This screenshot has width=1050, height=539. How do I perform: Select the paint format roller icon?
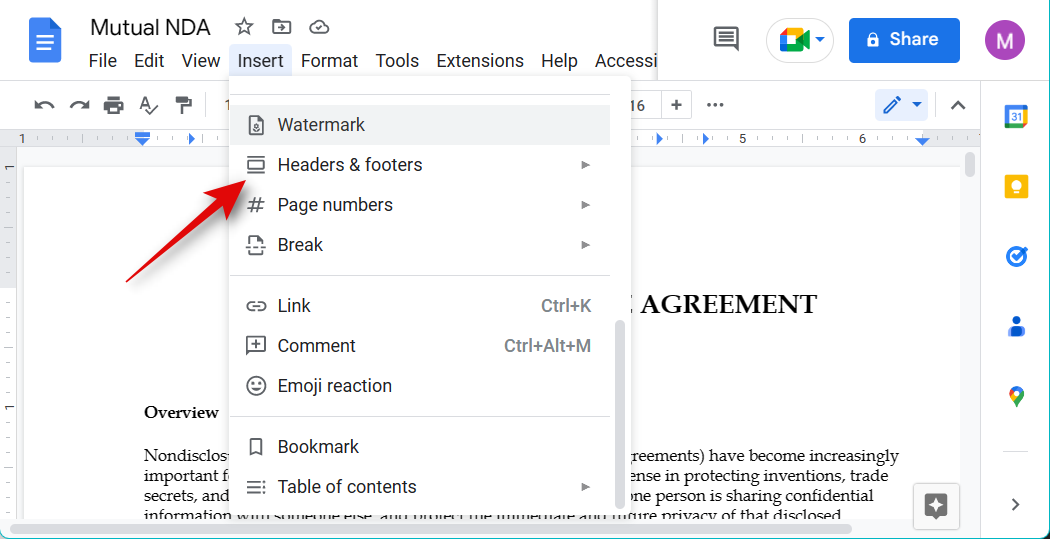click(183, 105)
